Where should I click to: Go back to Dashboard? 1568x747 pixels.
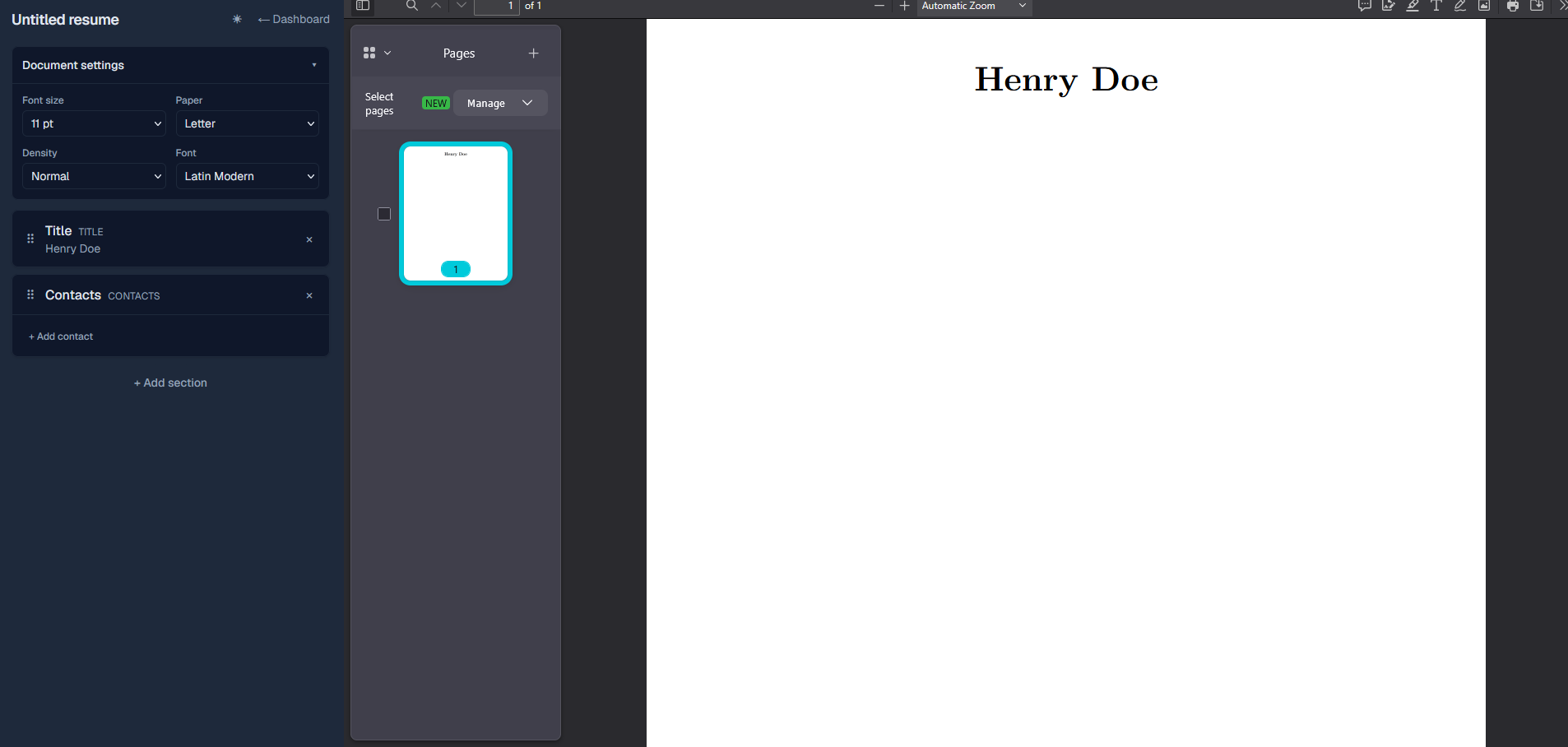294,19
